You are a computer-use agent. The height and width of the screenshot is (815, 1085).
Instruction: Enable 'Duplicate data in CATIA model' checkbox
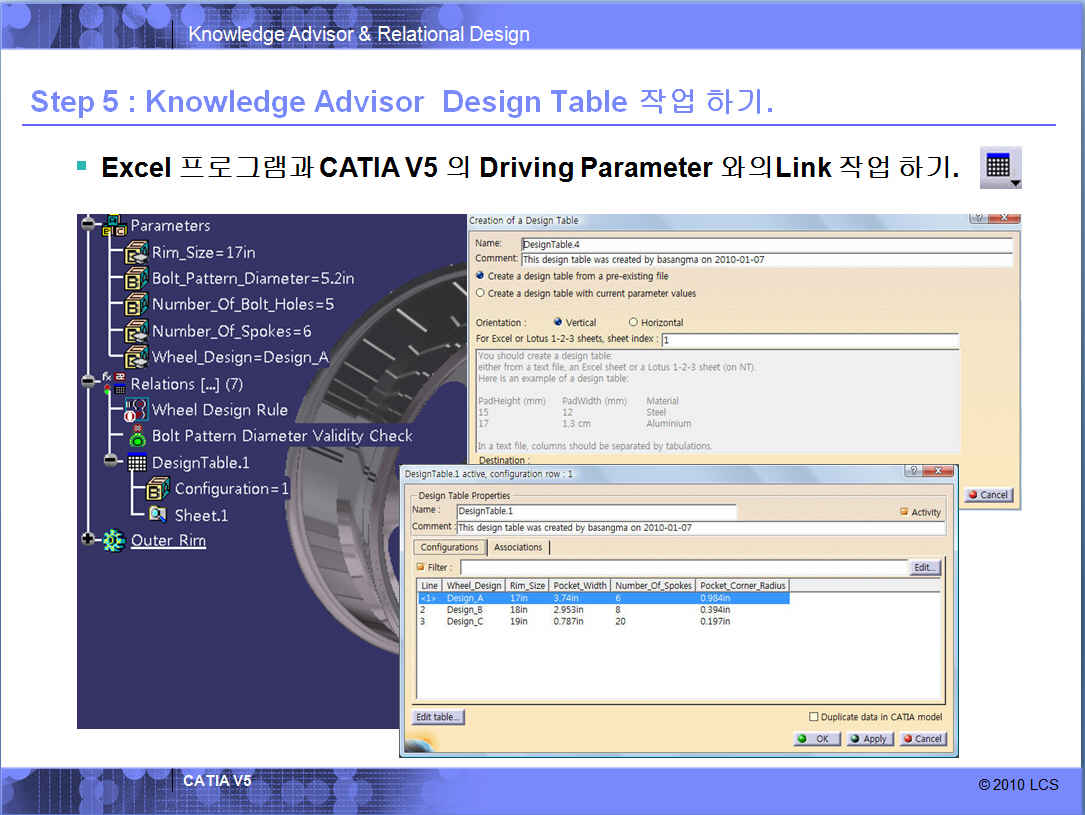point(813,717)
